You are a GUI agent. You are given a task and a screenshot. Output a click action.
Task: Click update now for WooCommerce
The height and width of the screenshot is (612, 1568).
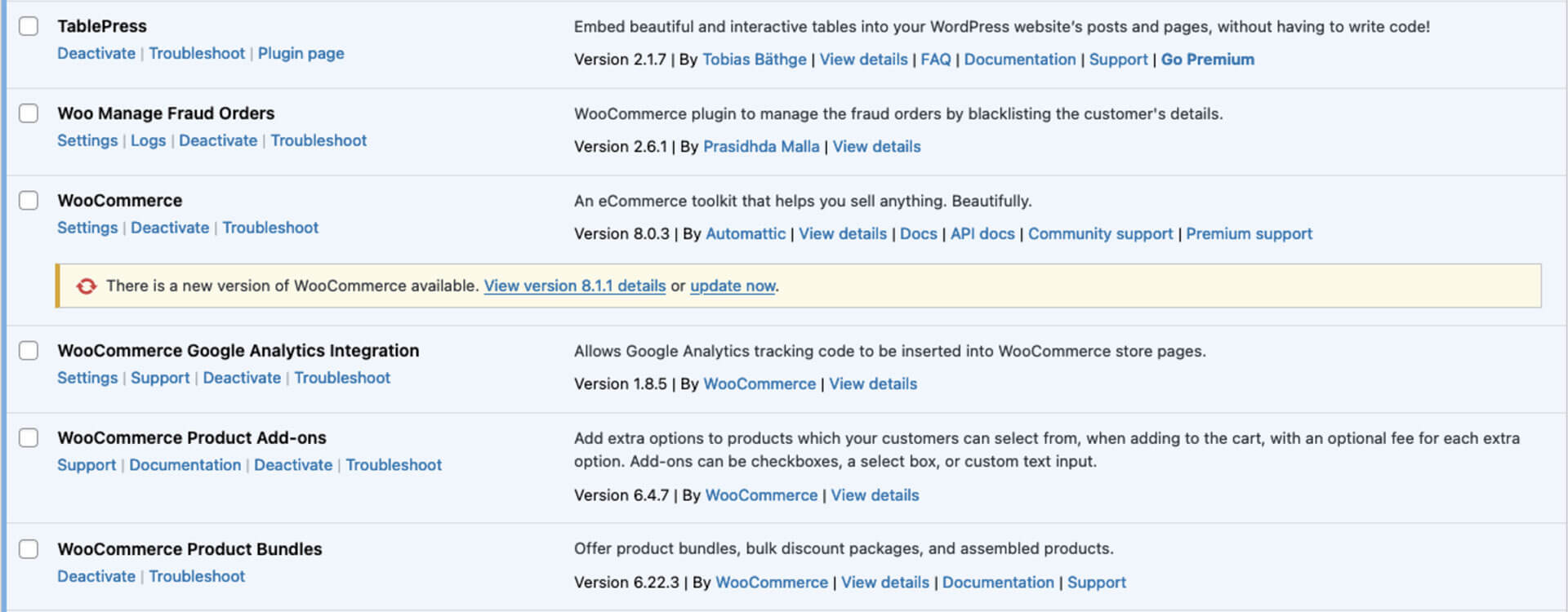(x=733, y=286)
